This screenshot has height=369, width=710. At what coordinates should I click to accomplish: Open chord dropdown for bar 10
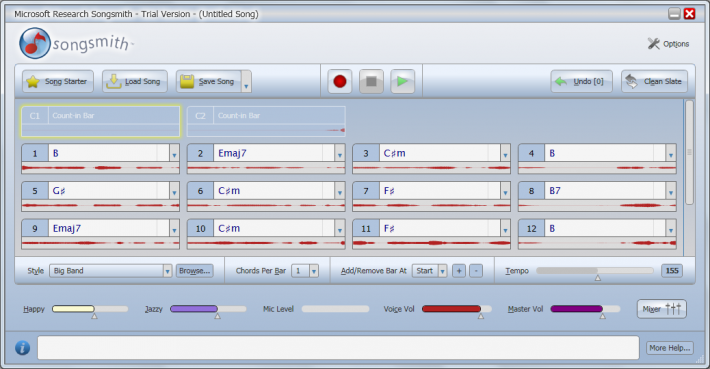pyautogui.click(x=340, y=228)
